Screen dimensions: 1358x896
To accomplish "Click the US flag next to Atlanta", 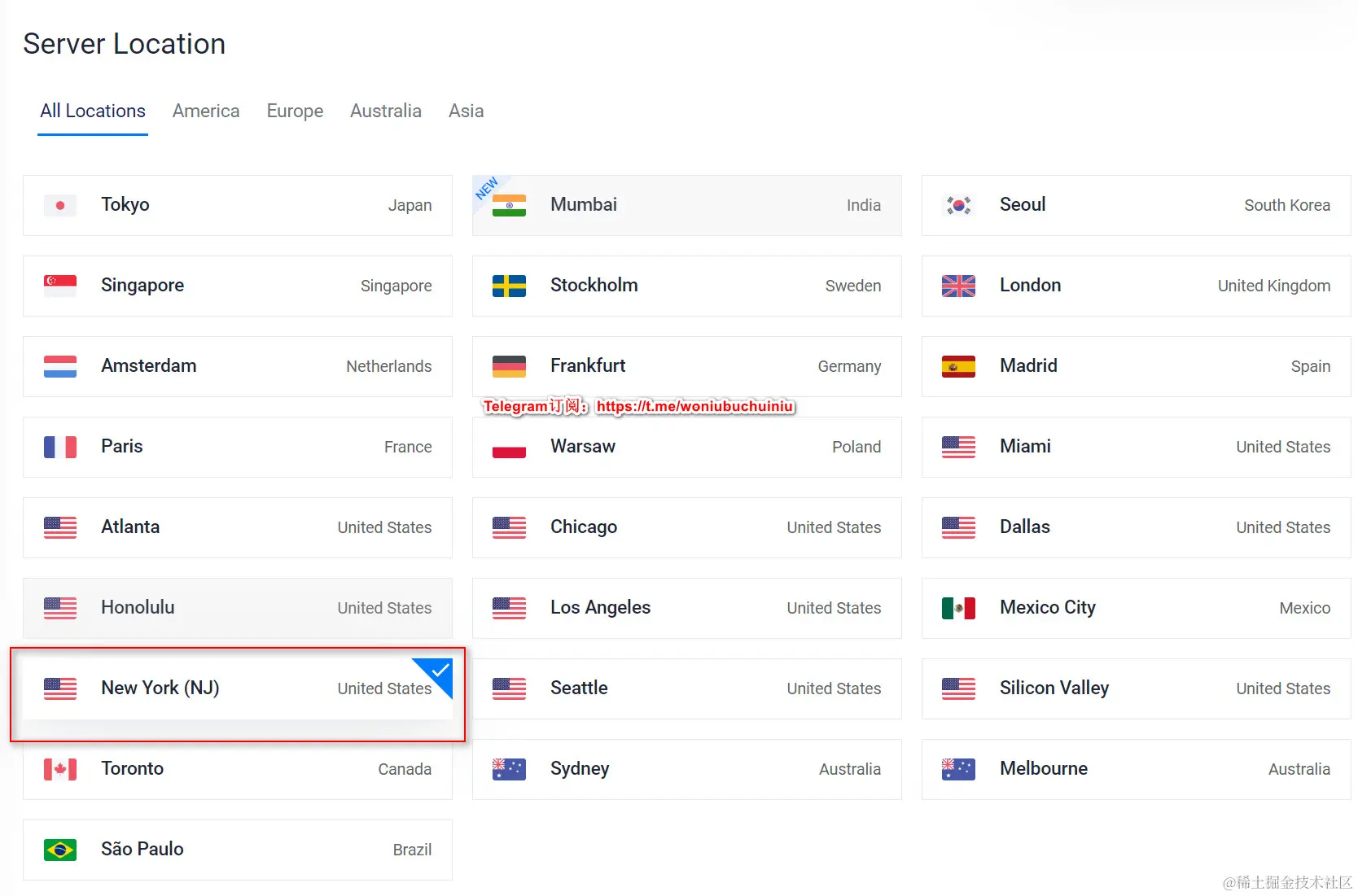I will coord(60,527).
